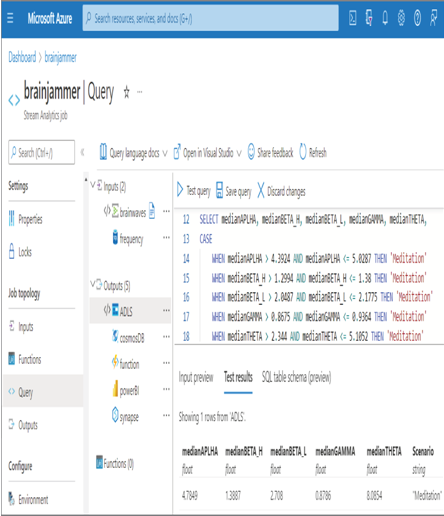Open more options for synapse output
The image size is (444, 516).
(166, 415)
